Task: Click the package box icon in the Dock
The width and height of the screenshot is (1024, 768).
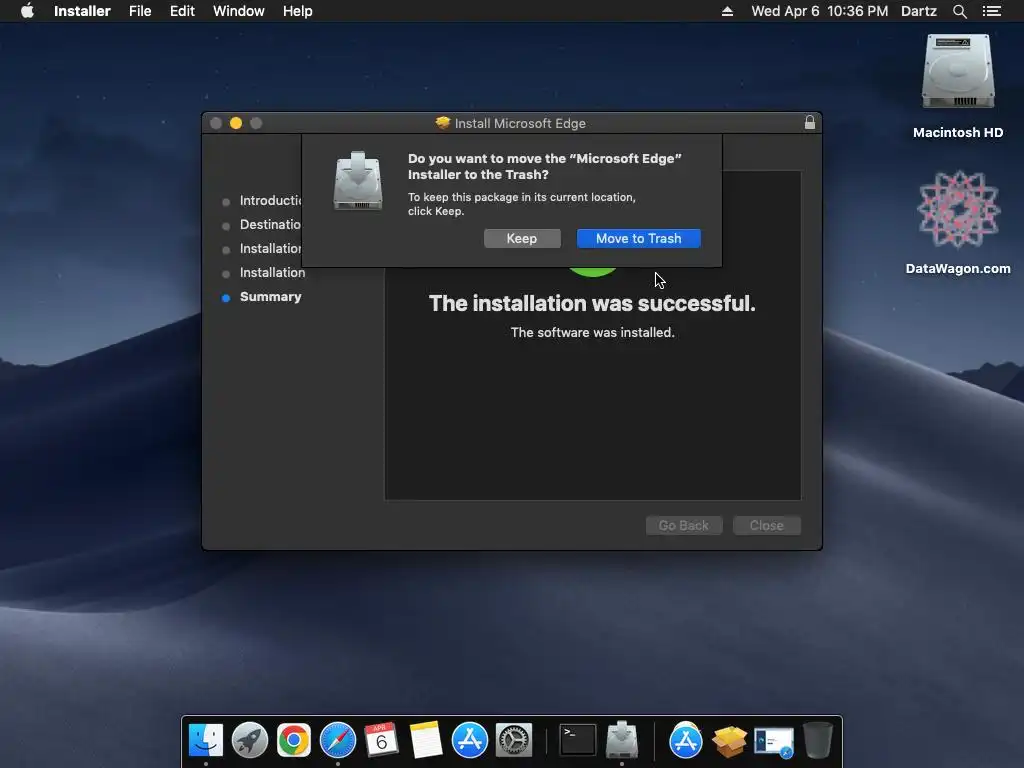Action: pos(729,740)
